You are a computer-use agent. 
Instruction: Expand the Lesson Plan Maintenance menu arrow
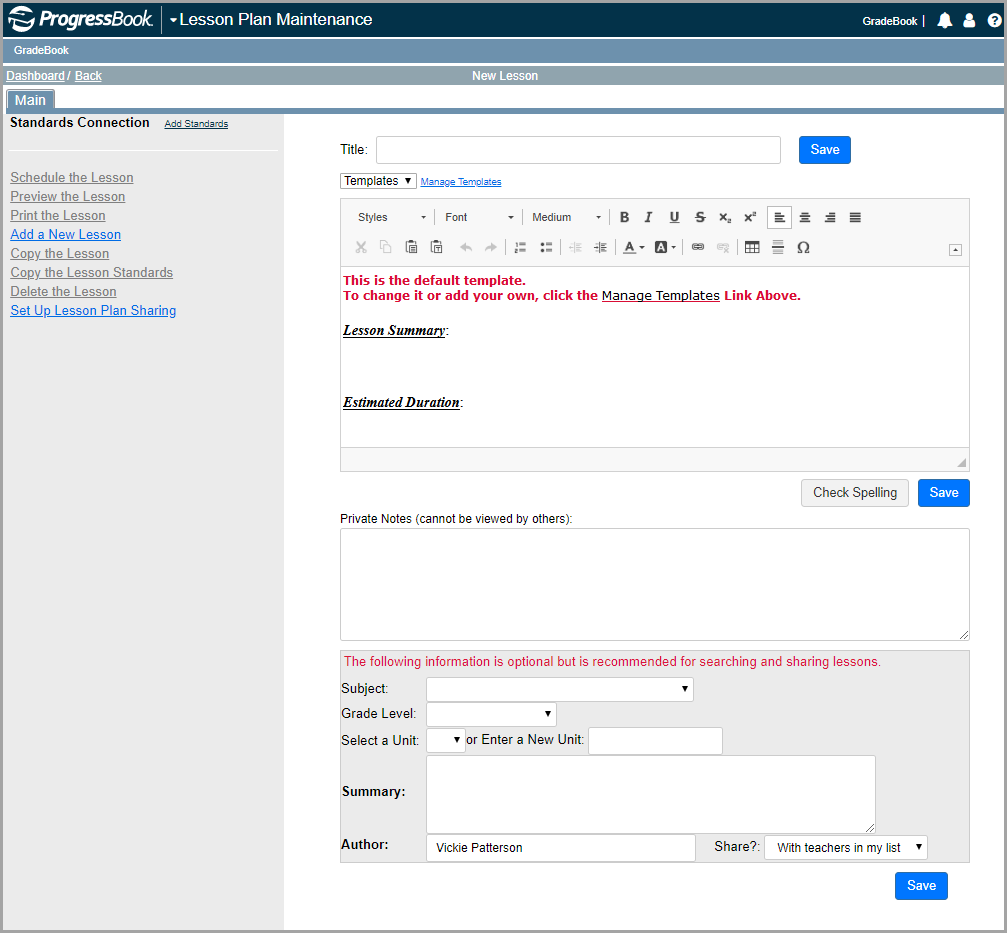pos(173,21)
